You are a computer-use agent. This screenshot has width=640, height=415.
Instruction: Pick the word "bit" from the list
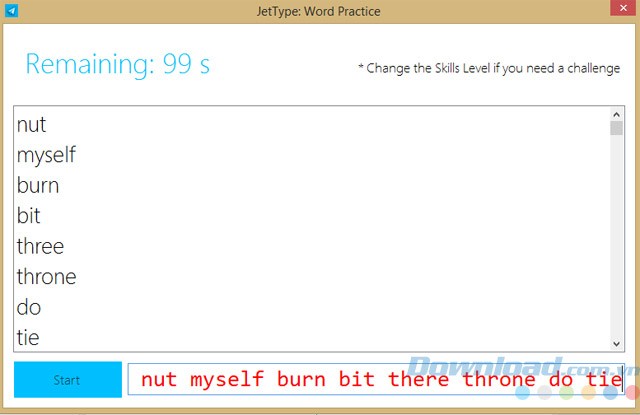click(x=29, y=216)
